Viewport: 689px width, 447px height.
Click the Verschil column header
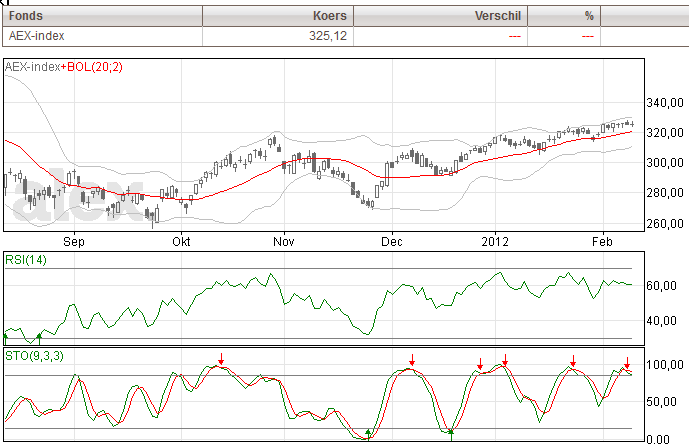pos(440,16)
